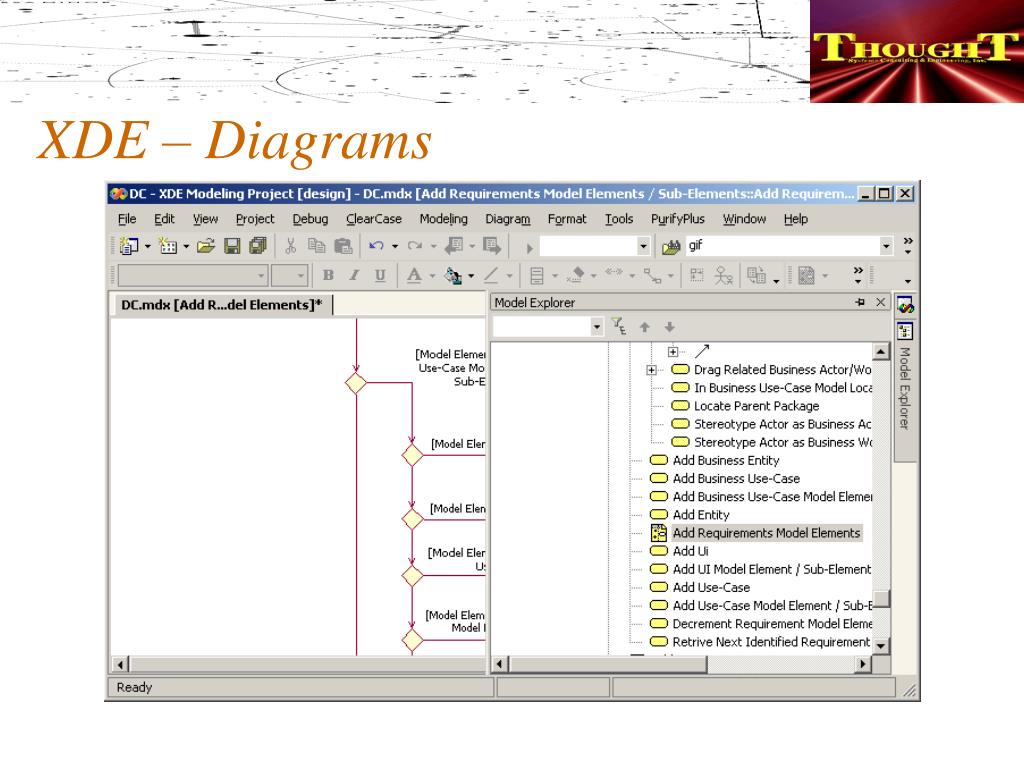Open the ClearCase menu
1024x768 pixels.
click(374, 219)
